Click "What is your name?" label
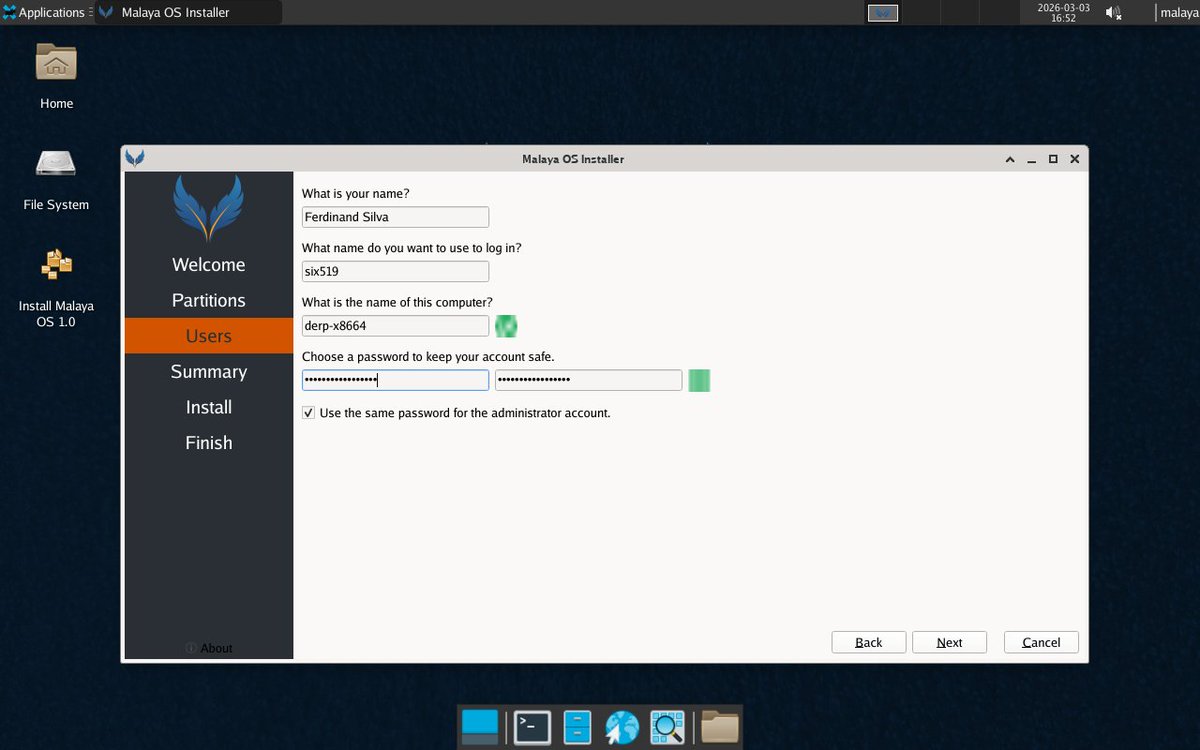1200x750 pixels. pos(356,193)
